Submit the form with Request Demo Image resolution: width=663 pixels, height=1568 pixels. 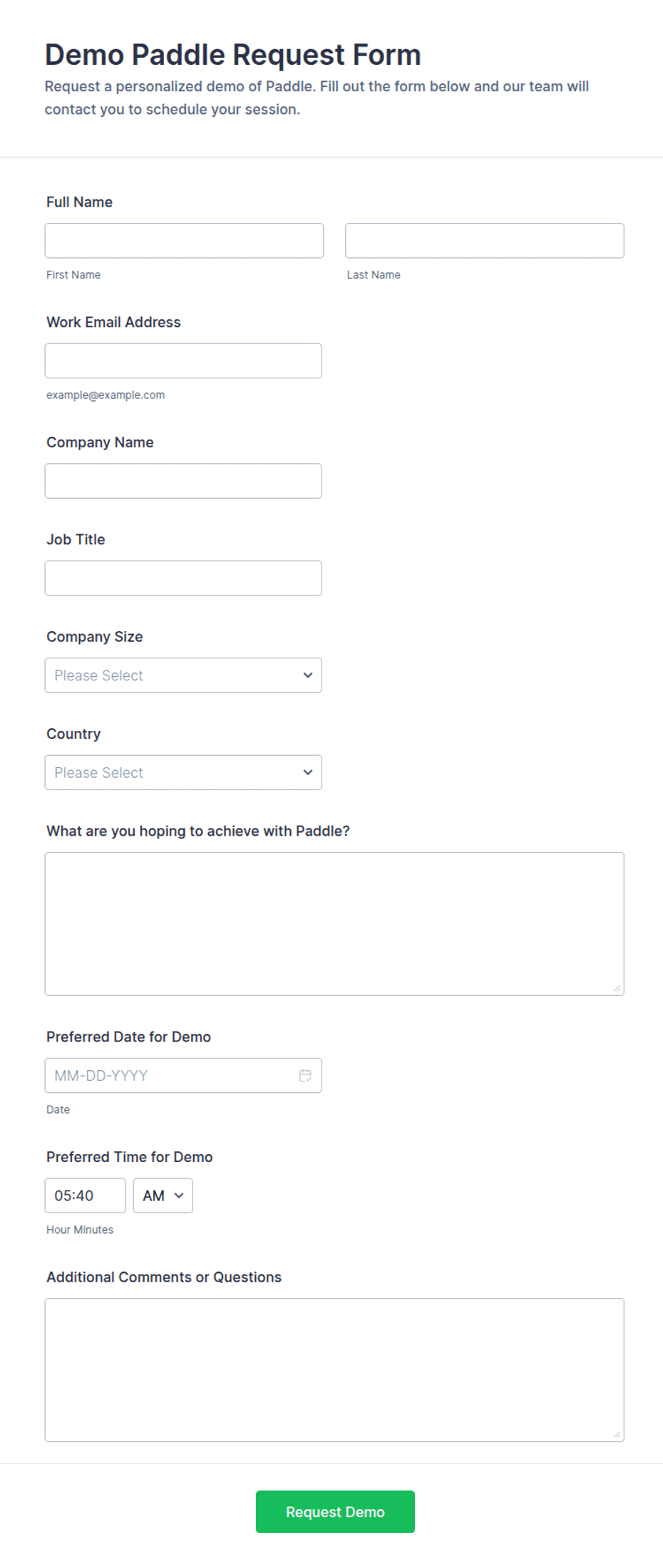(335, 1512)
